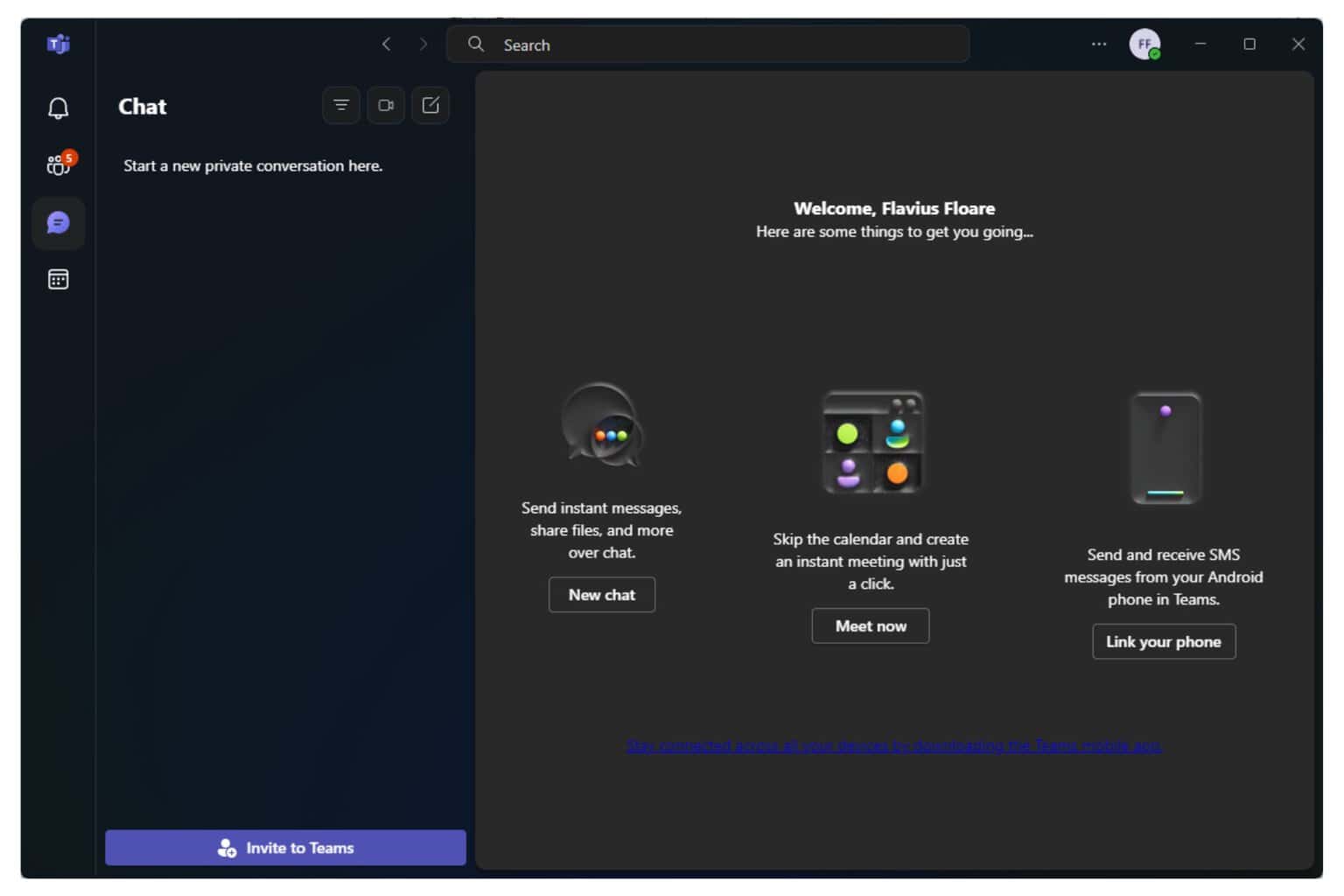Viewport: 1344px width, 896px height.
Task: Go forward with the right arrow
Action: tap(423, 44)
